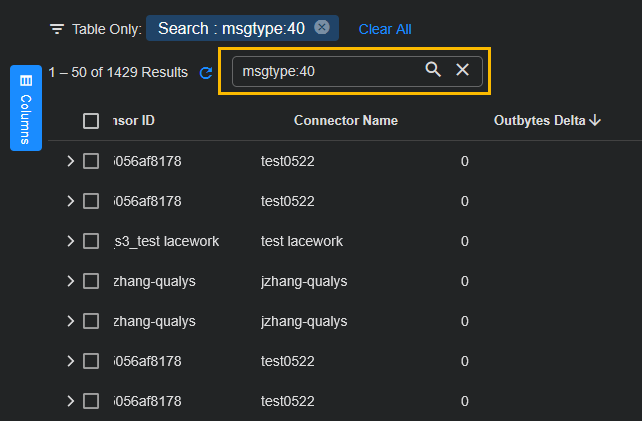The height and width of the screenshot is (421, 642).
Task: Open the Columns side panel
Action: tap(26, 107)
